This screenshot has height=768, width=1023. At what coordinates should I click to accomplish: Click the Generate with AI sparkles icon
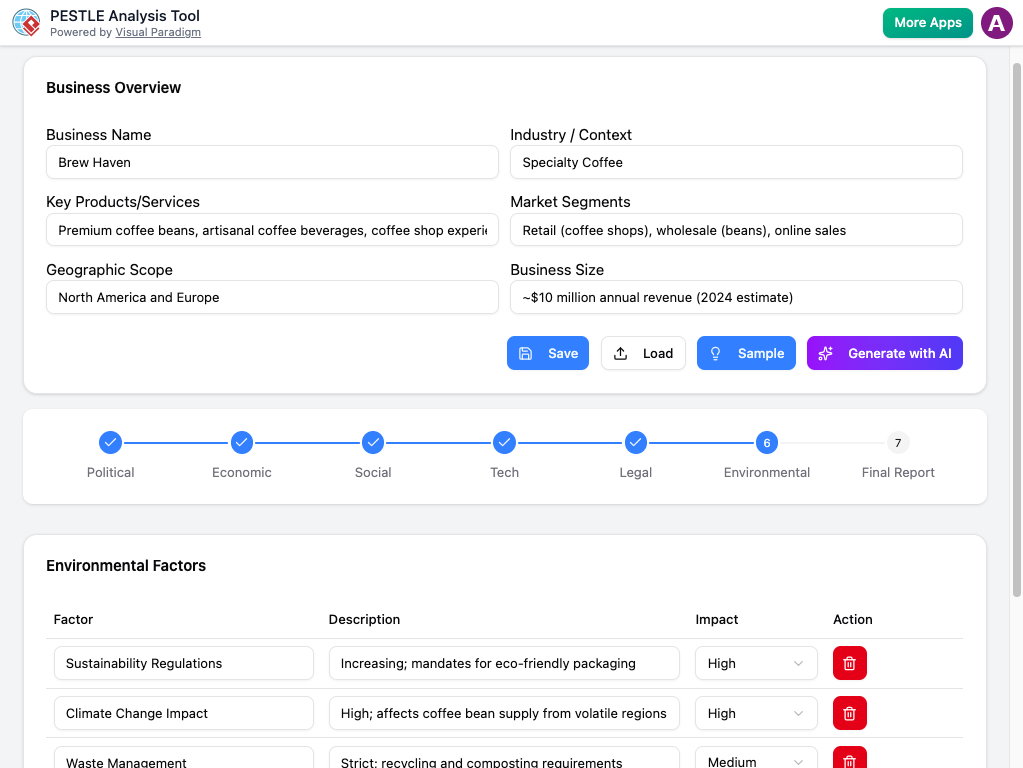tap(825, 353)
